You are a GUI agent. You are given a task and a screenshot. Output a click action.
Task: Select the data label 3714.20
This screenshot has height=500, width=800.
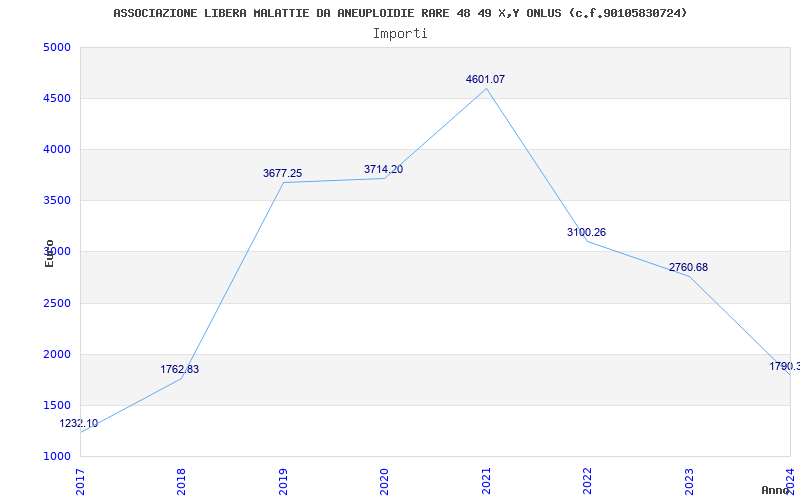(383, 169)
